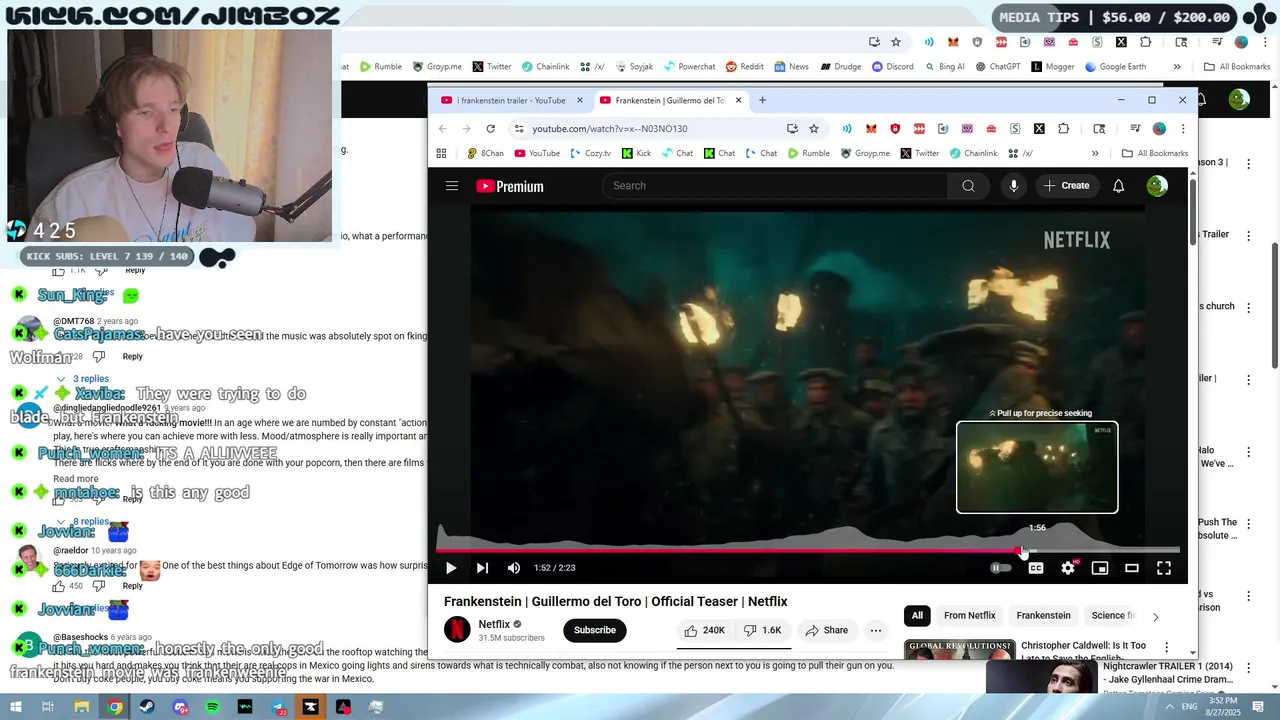The image size is (1280, 720).
Task: Open more actions ellipsis beside Share
Action: (x=876, y=630)
